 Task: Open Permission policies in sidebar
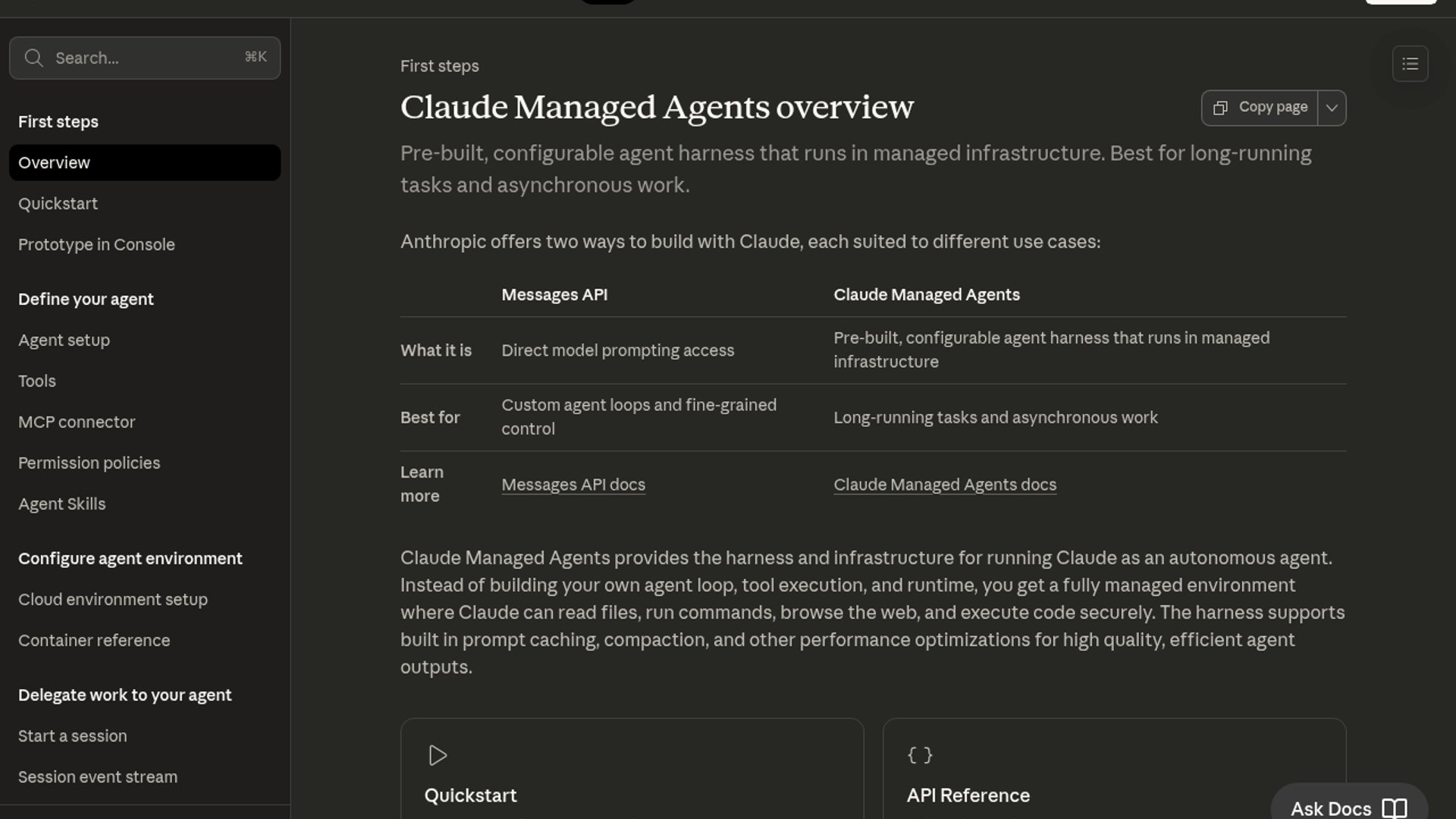89,463
